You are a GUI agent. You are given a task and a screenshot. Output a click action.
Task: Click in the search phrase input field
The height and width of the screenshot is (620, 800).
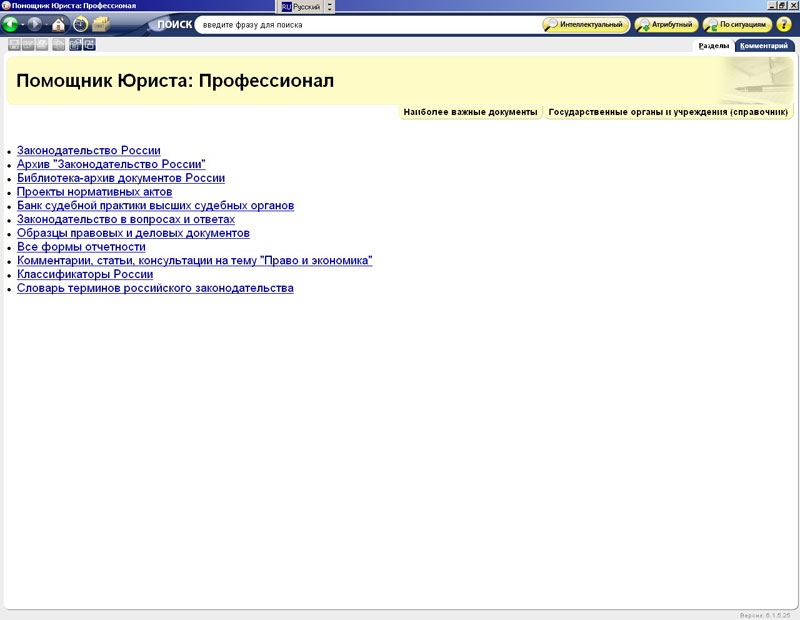(x=365, y=24)
